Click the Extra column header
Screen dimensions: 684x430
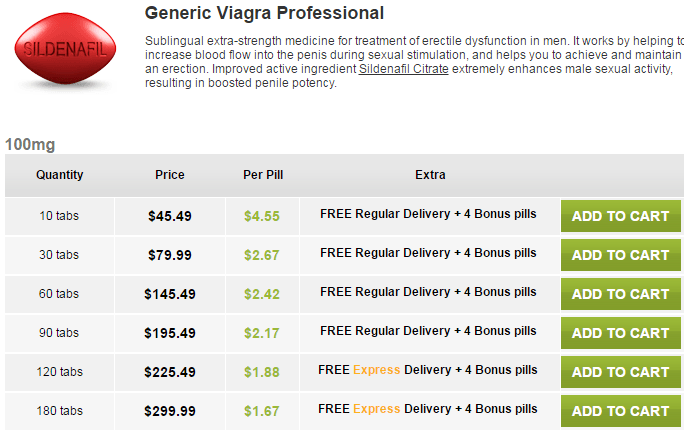pyautogui.click(x=430, y=174)
